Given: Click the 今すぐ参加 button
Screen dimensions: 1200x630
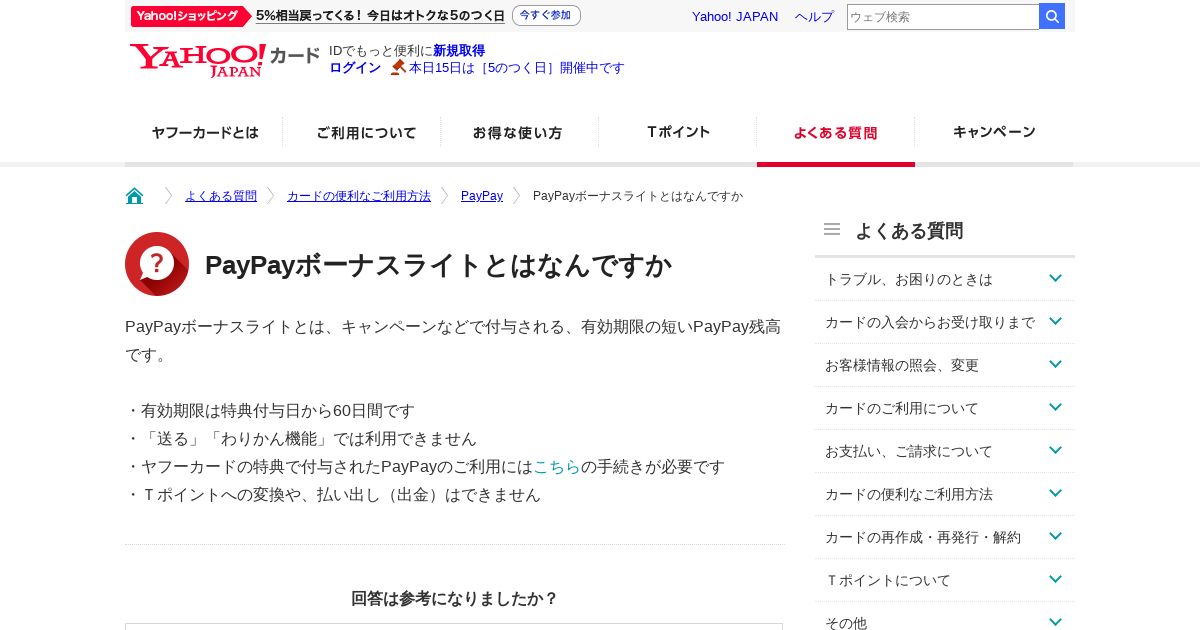Looking at the screenshot, I should point(546,16).
